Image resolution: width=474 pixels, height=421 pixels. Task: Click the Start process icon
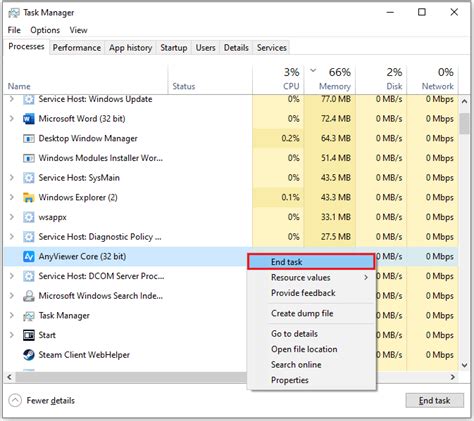29,335
